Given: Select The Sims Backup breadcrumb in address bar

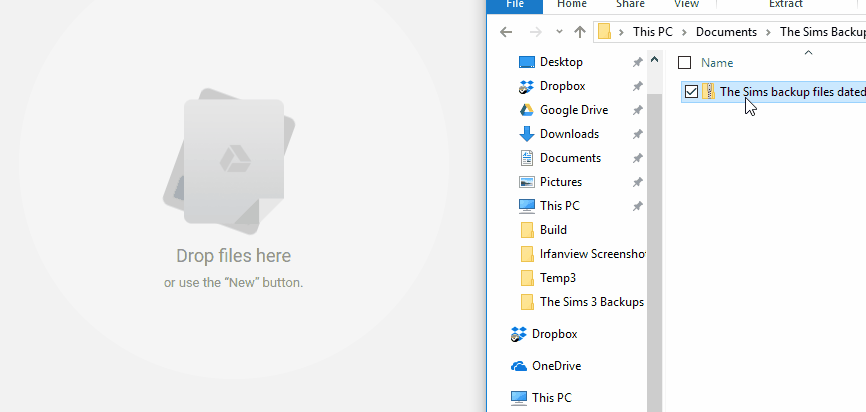Looking at the screenshot, I should click(822, 32).
